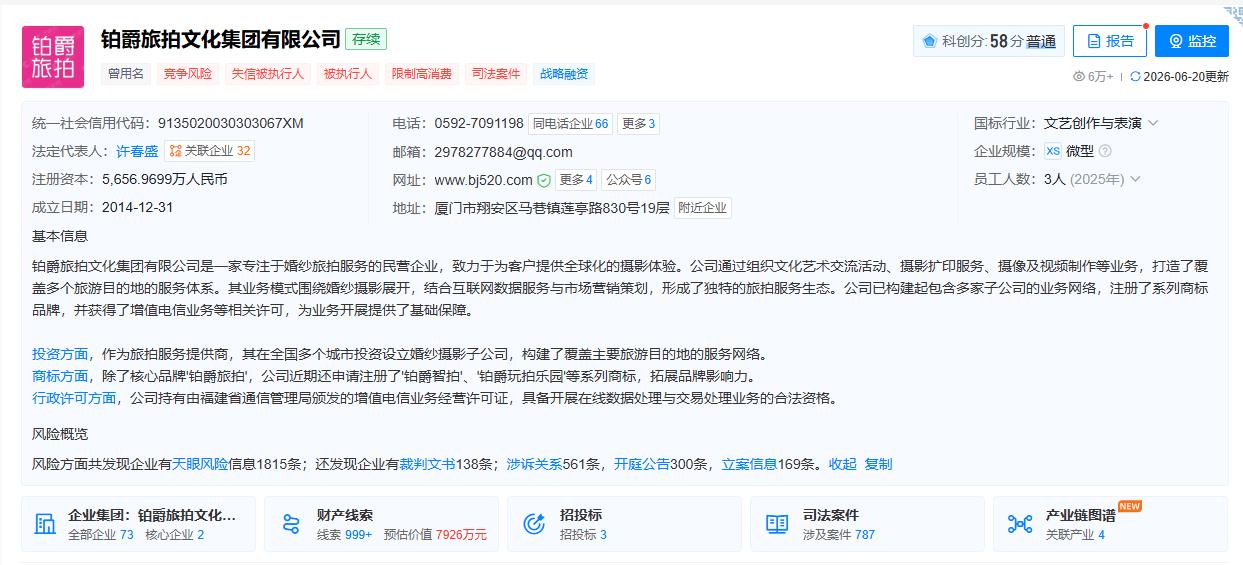Open the 财产线索 card title
This screenshot has height=565, width=1243.
[x=345, y=515]
